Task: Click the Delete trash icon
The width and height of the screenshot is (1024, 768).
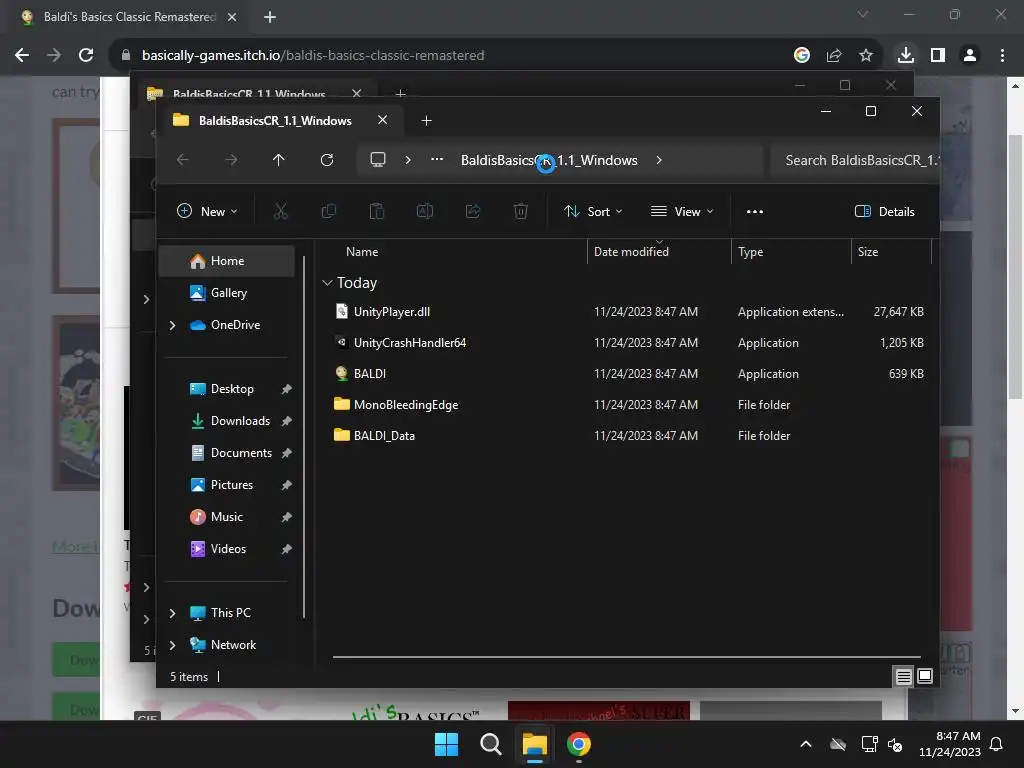Action: pos(520,211)
